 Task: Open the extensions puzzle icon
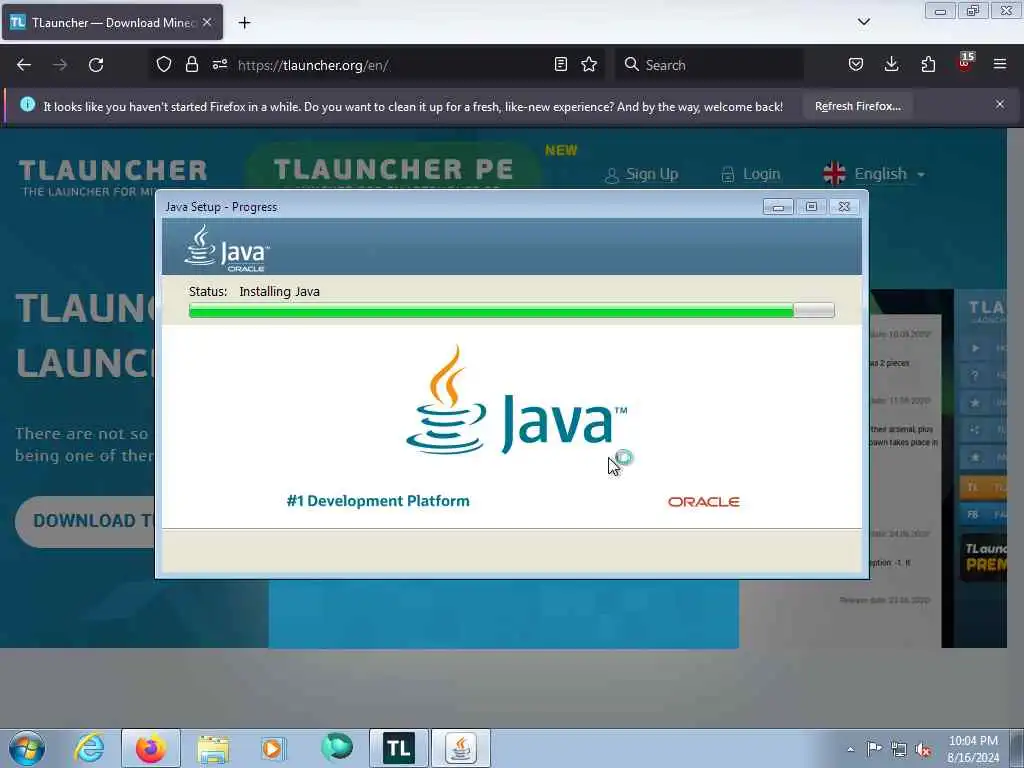pyautogui.click(x=928, y=64)
